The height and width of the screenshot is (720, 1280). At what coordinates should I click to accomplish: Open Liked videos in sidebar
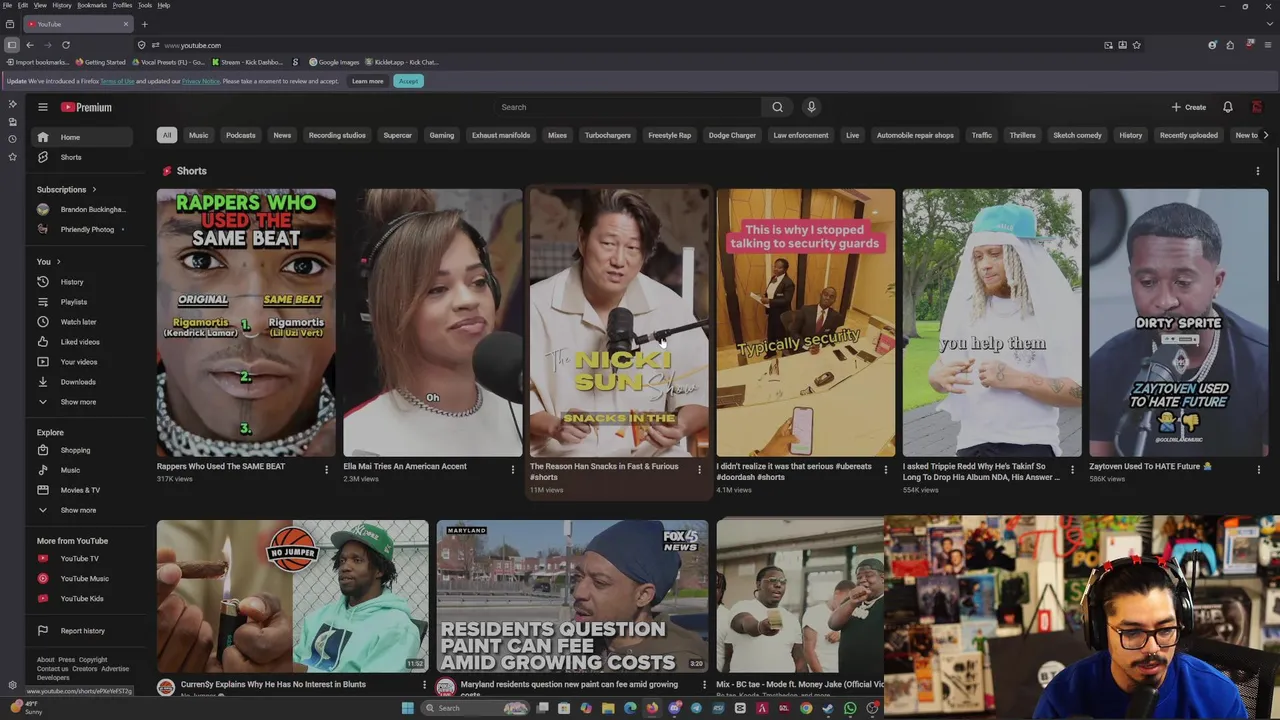[x=83, y=342]
